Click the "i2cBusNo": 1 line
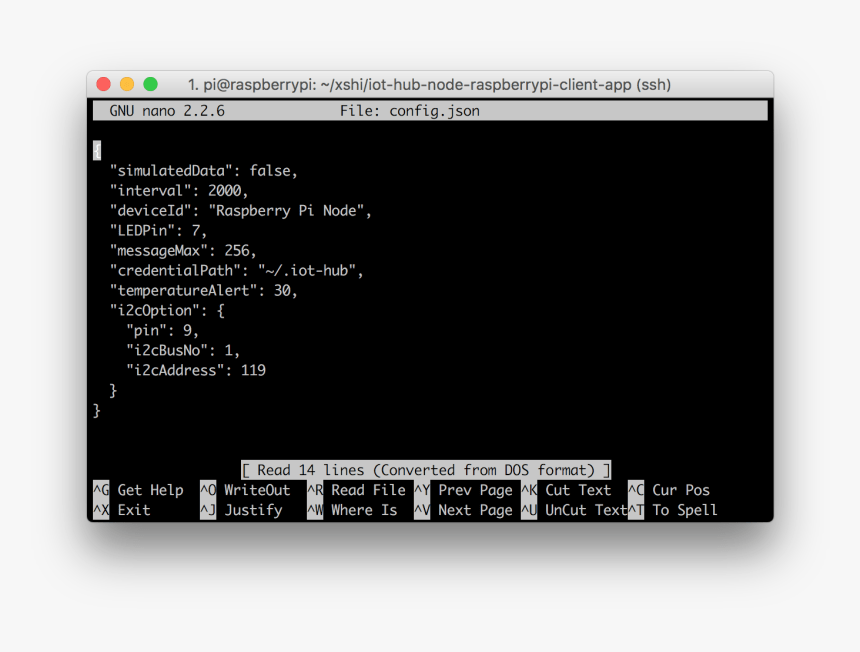 pos(183,350)
